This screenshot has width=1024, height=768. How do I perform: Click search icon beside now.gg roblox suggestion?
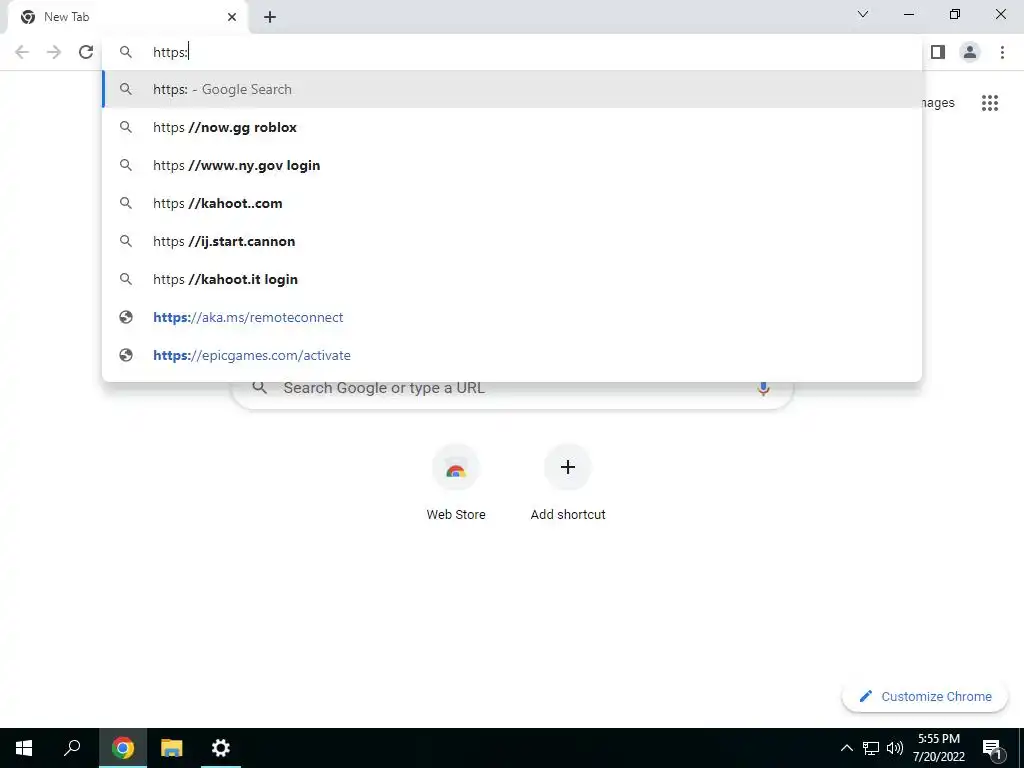tap(126, 127)
